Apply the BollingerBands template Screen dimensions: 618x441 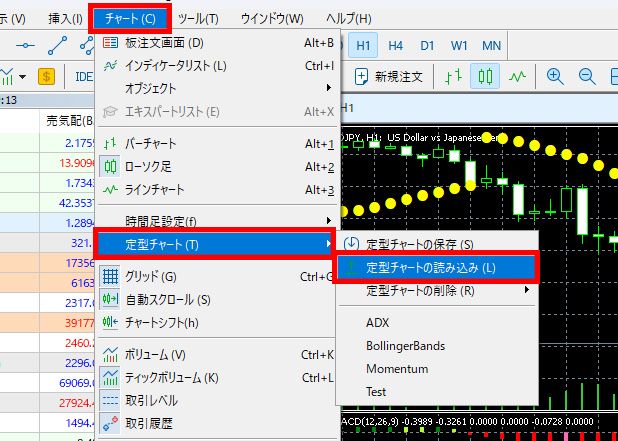tap(405, 346)
